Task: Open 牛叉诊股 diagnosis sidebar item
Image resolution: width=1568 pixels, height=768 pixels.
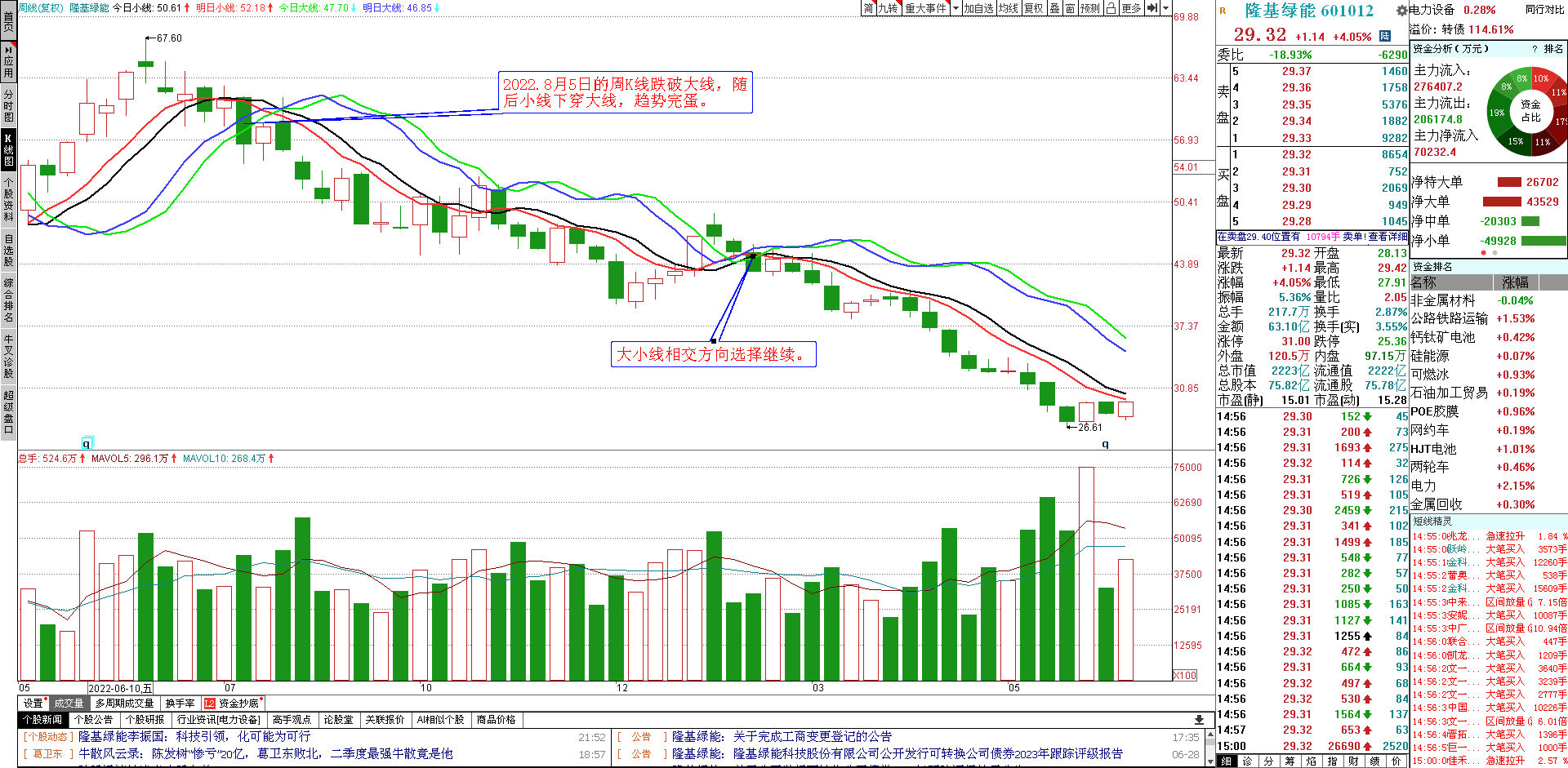Action: click(8, 356)
